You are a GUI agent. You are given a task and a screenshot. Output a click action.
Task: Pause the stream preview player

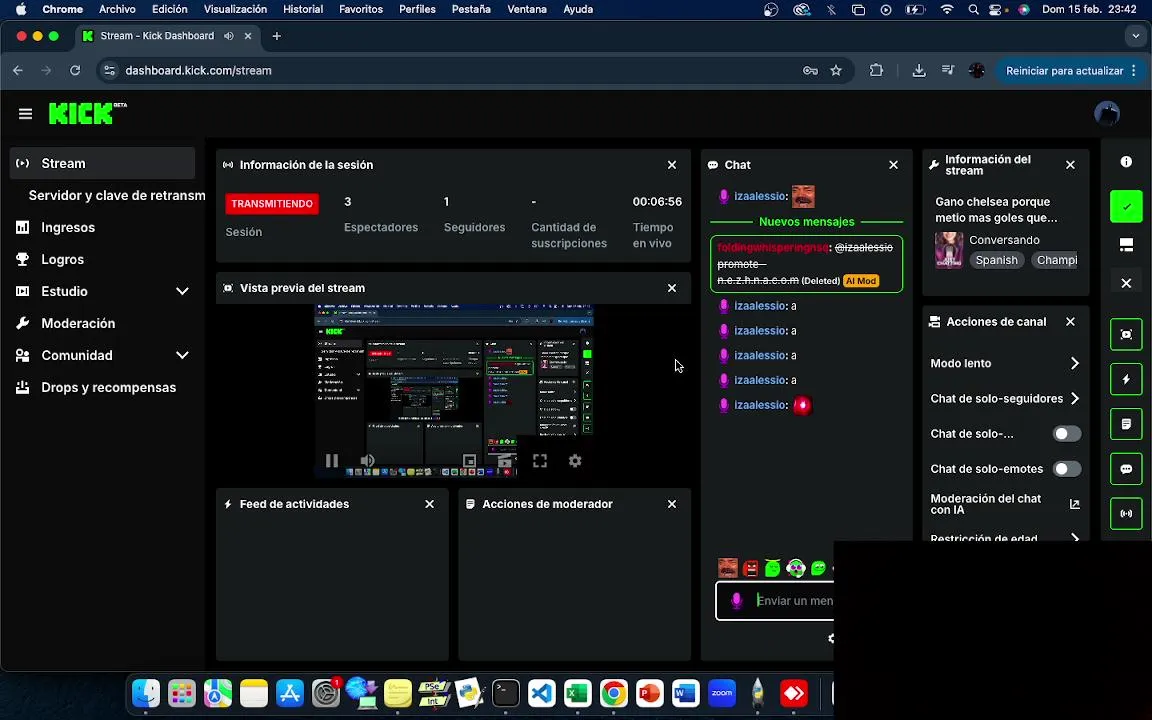[x=332, y=461]
